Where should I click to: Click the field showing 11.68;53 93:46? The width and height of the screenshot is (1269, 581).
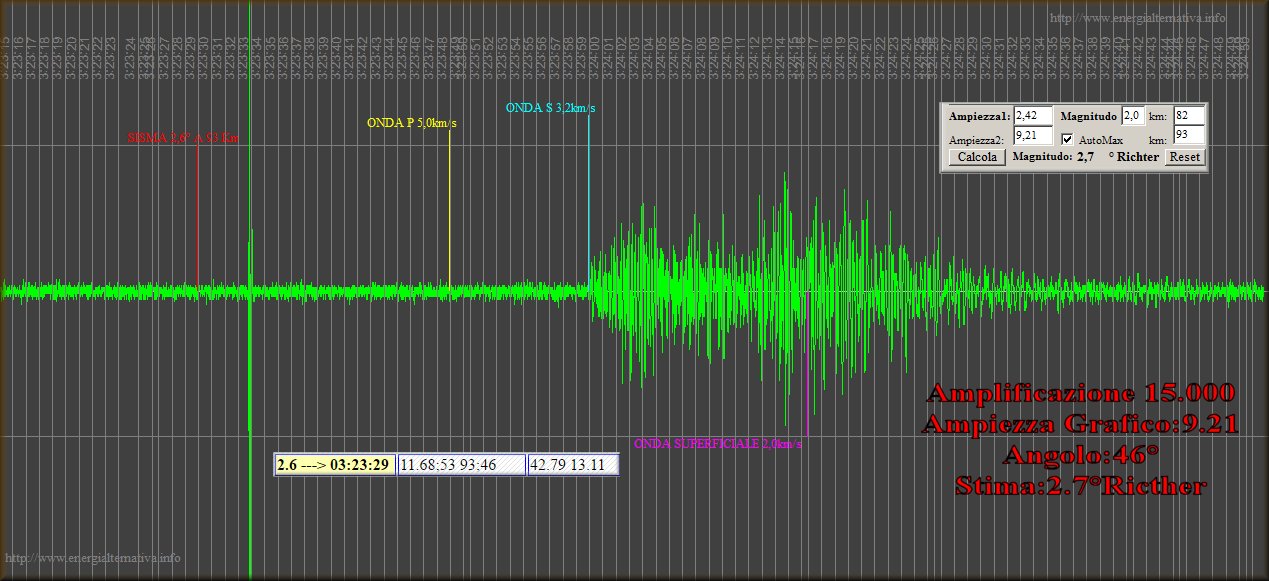(x=461, y=464)
